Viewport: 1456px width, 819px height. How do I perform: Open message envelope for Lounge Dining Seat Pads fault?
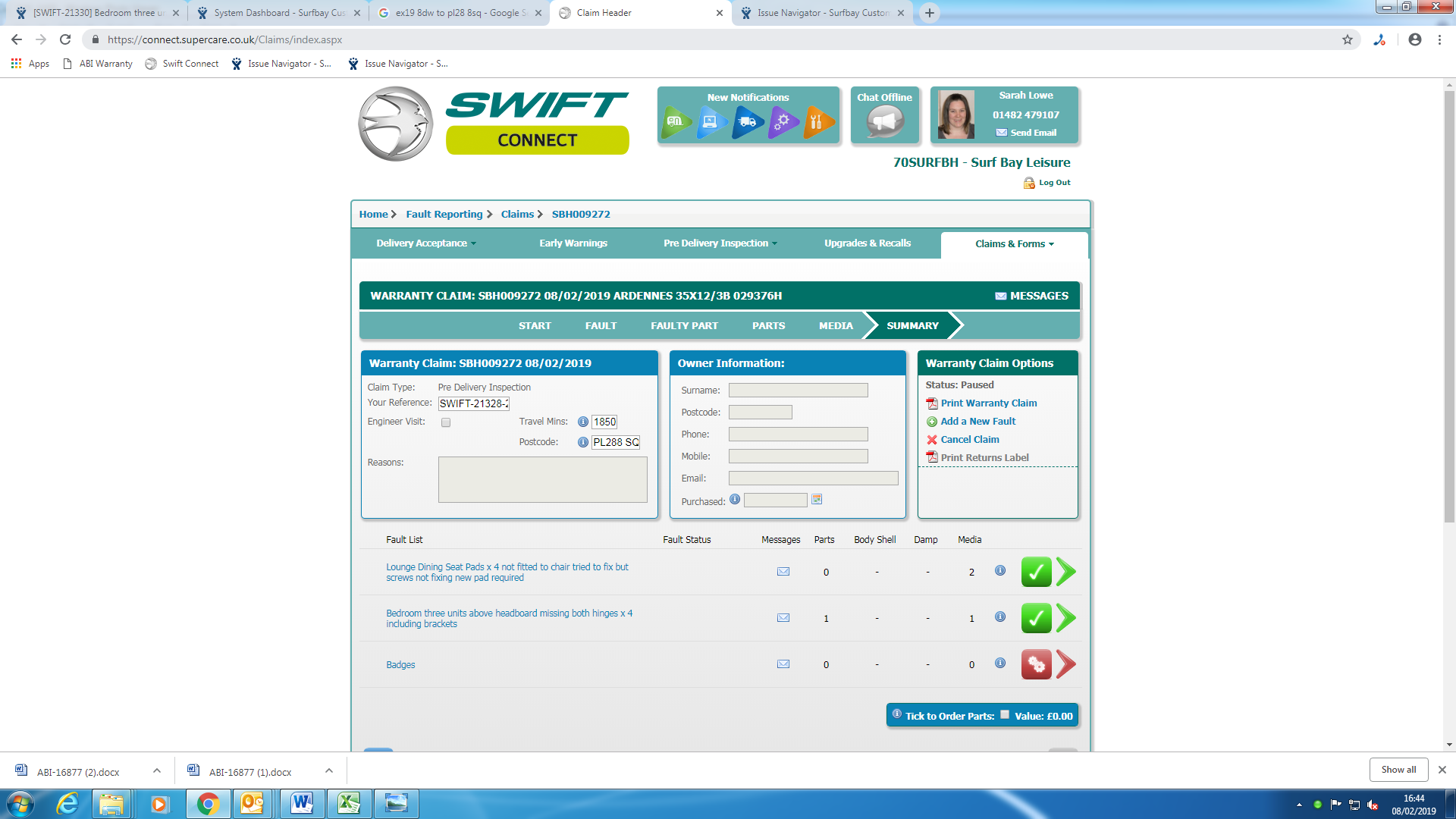tap(783, 572)
